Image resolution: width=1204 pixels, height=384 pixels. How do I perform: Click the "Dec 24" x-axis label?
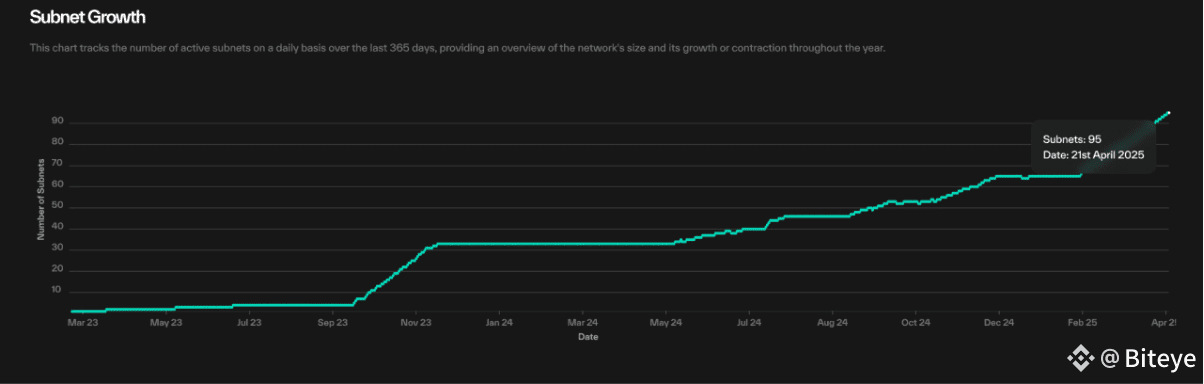(x=999, y=323)
